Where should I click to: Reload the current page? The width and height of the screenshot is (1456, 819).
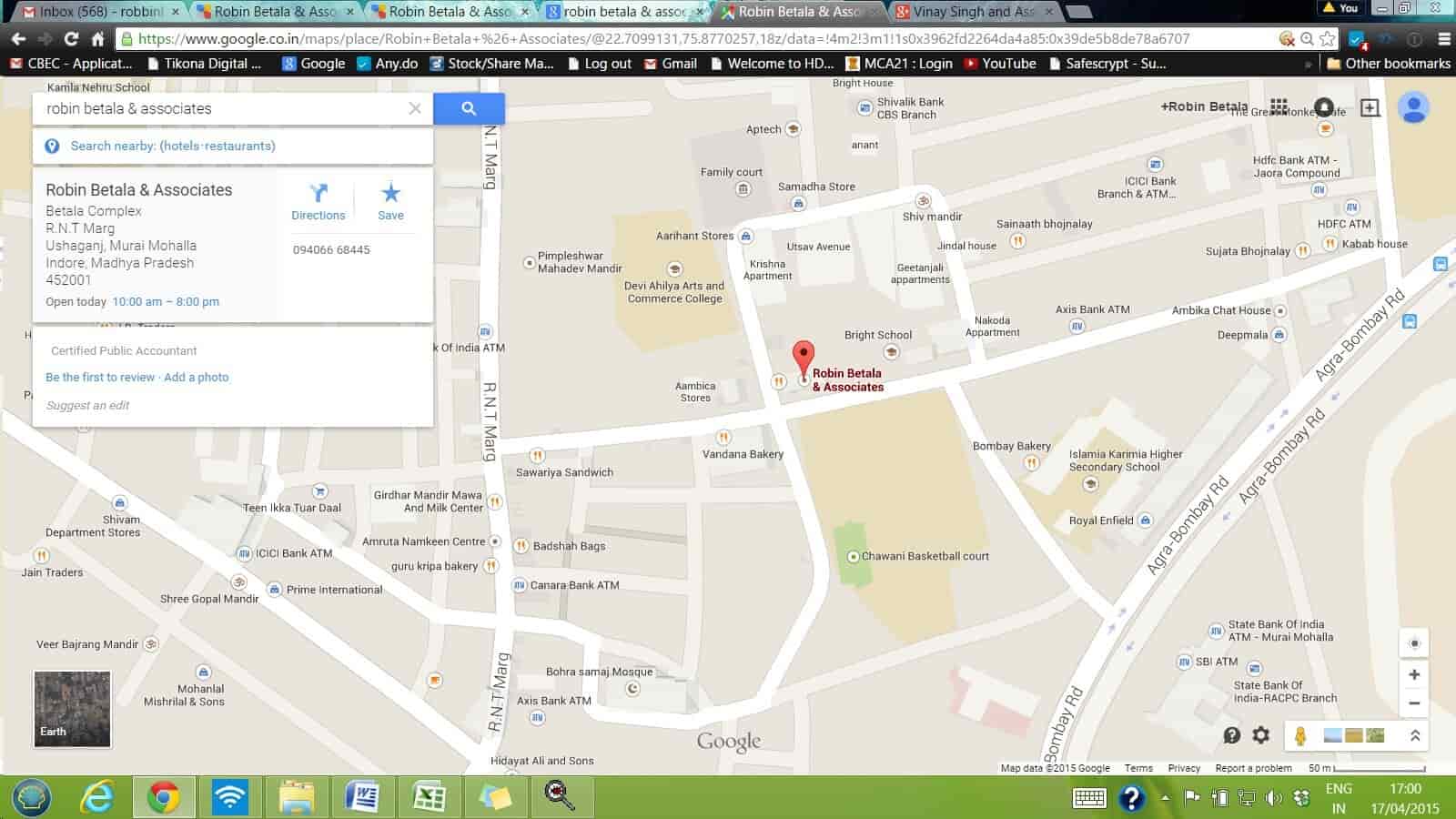[71, 38]
